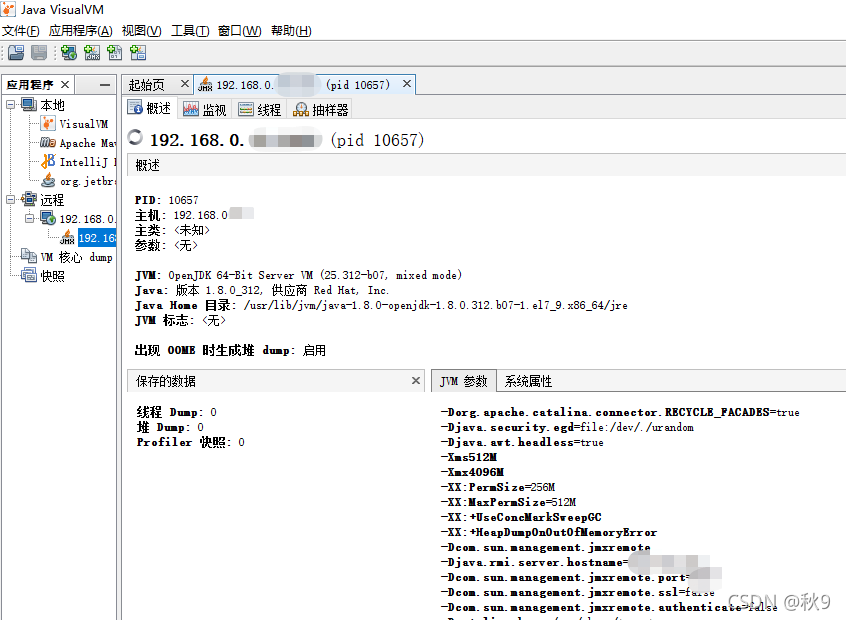Open the 文件(F) menu
Image resolution: width=846 pixels, height=620 pixels.
pyautogui.click(x=21, y=31)
